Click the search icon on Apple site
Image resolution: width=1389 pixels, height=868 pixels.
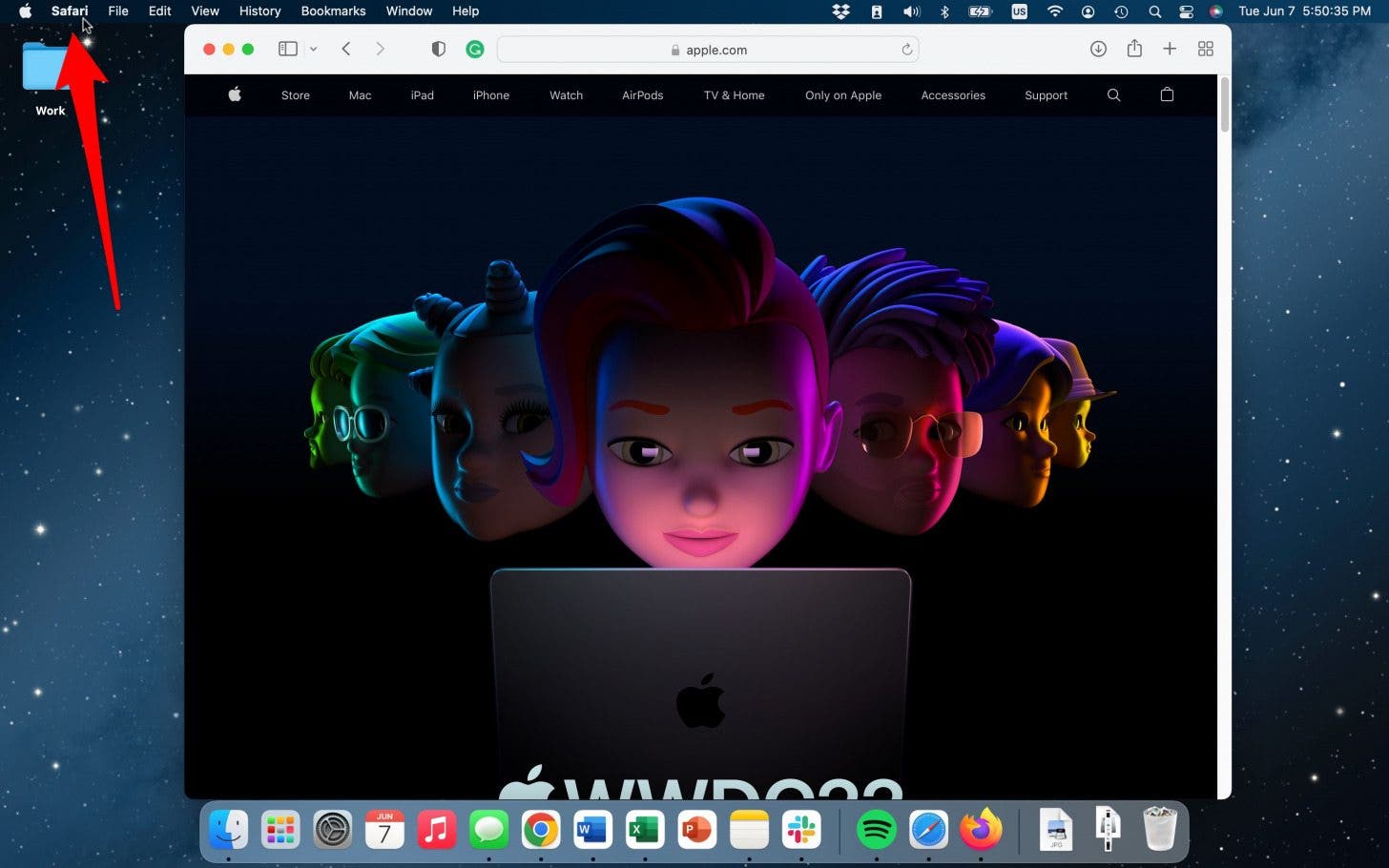1113,95
